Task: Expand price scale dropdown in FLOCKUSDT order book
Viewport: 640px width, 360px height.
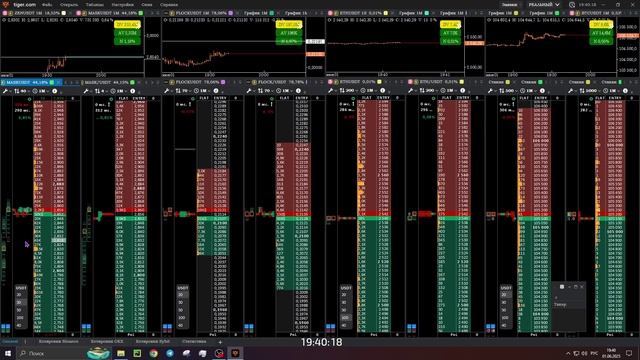Action: point(183,91)
